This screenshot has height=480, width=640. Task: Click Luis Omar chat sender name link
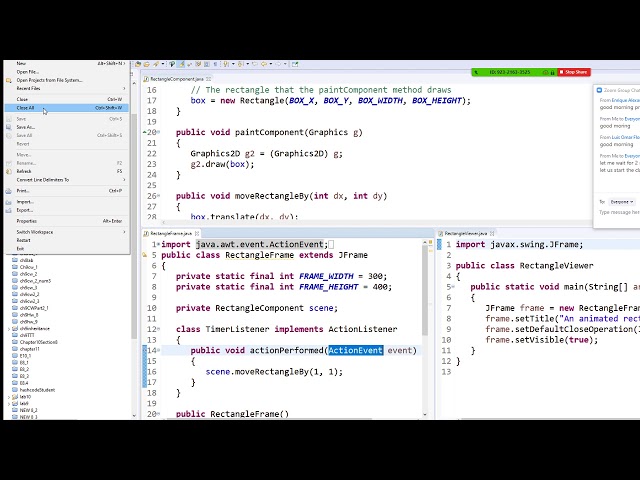(x=625, y=137)
